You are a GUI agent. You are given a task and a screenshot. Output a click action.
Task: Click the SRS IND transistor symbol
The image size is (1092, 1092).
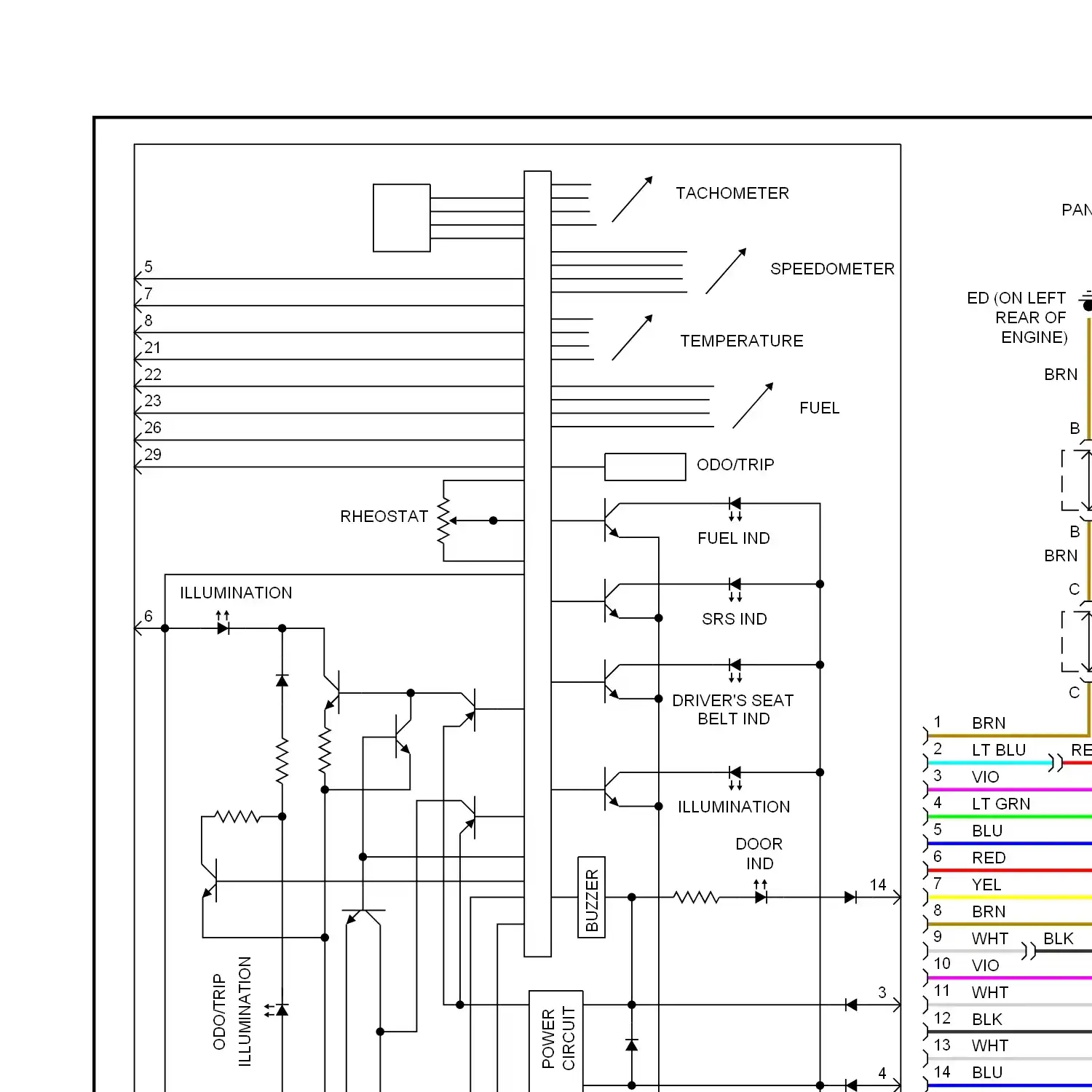click(x=612, y=601)
